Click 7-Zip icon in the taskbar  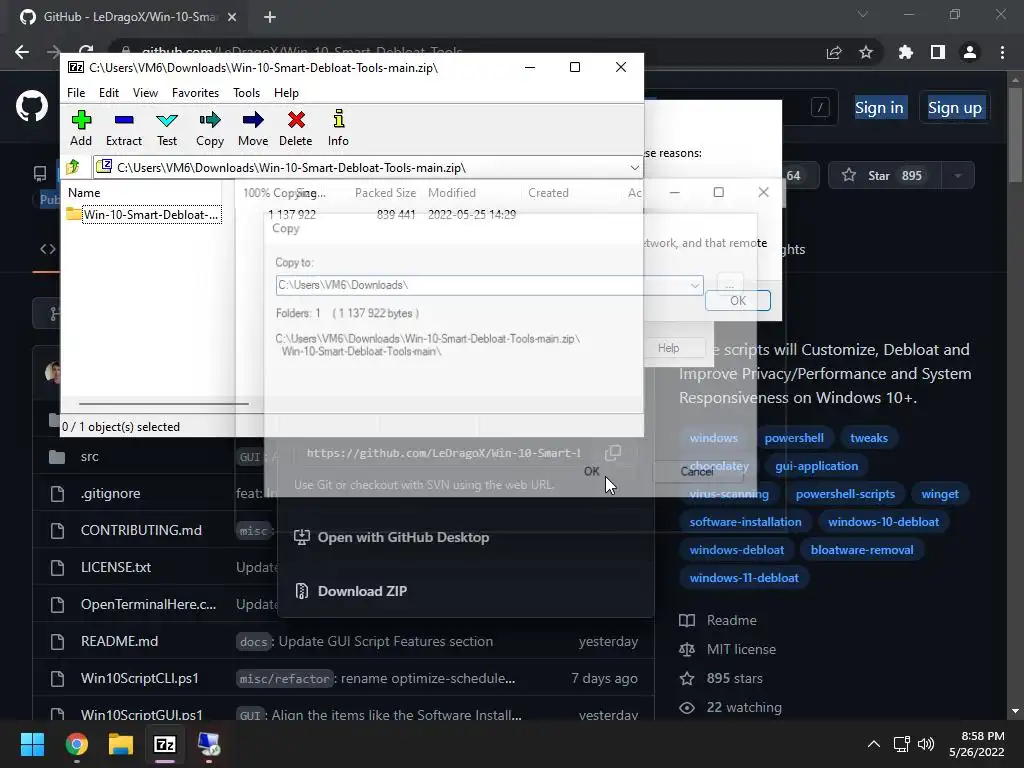165,744
